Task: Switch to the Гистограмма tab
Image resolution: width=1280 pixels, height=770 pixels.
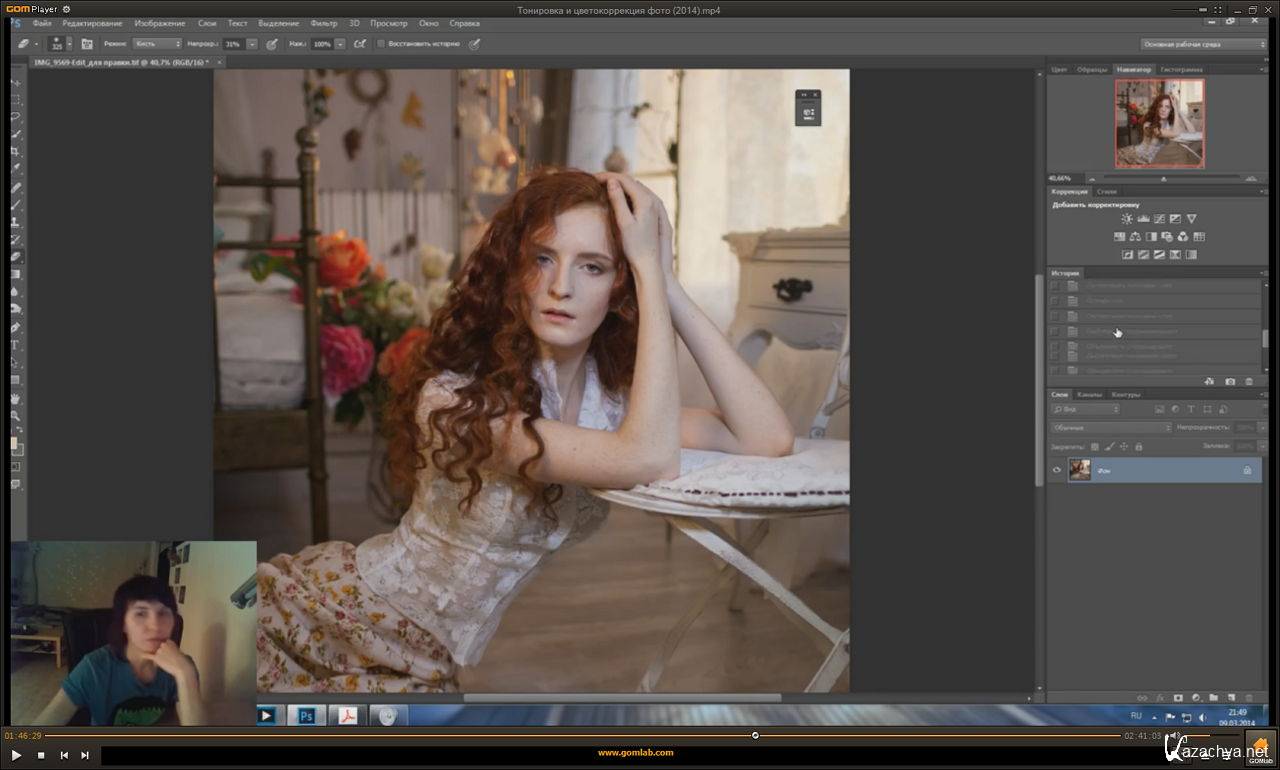Action: pyautogui.click(x=1181, y=69)
